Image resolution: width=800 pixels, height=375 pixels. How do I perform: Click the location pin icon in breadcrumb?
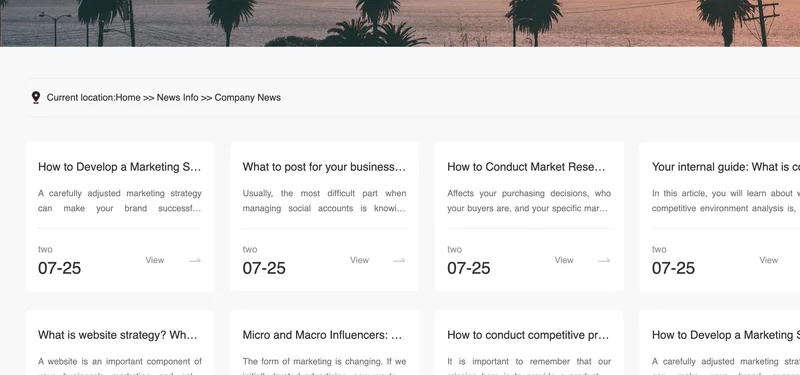pyautogui.click(x=36, y=97)
